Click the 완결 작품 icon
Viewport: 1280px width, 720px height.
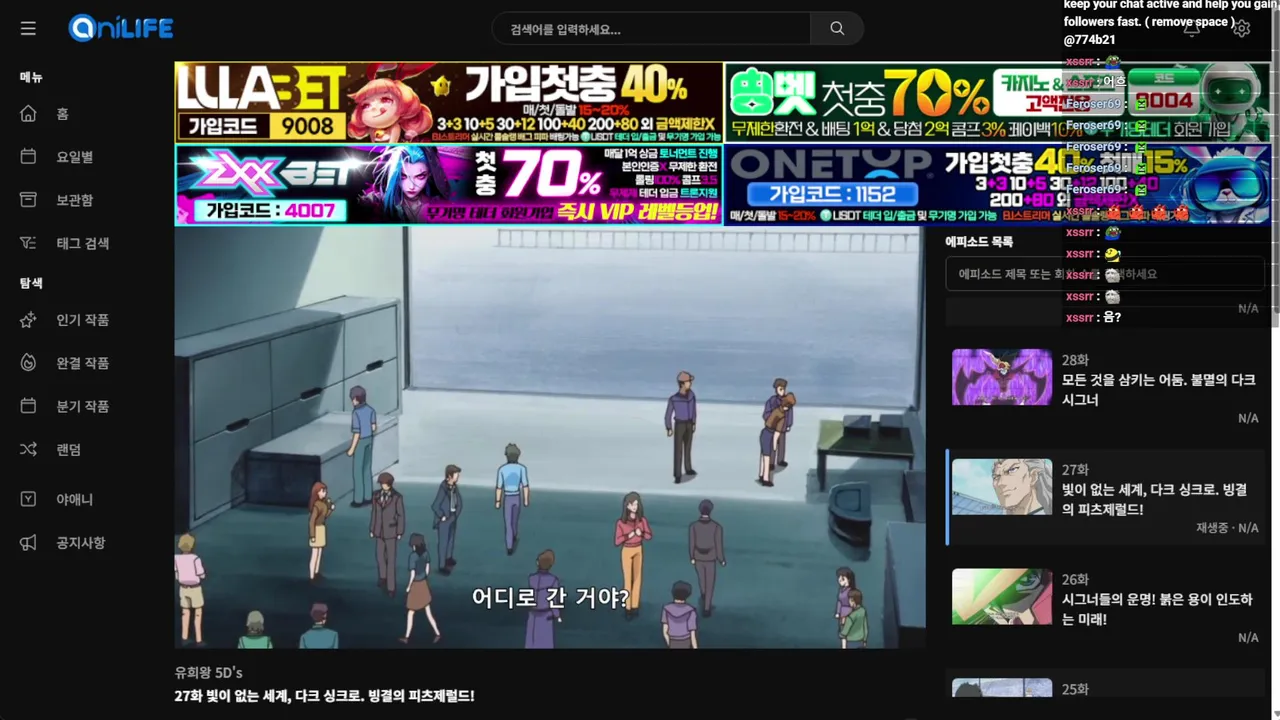point(28,363)
